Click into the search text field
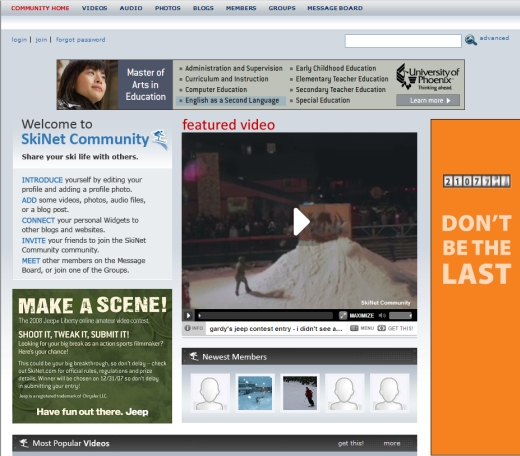520x456 pixels. coord(403,41)
